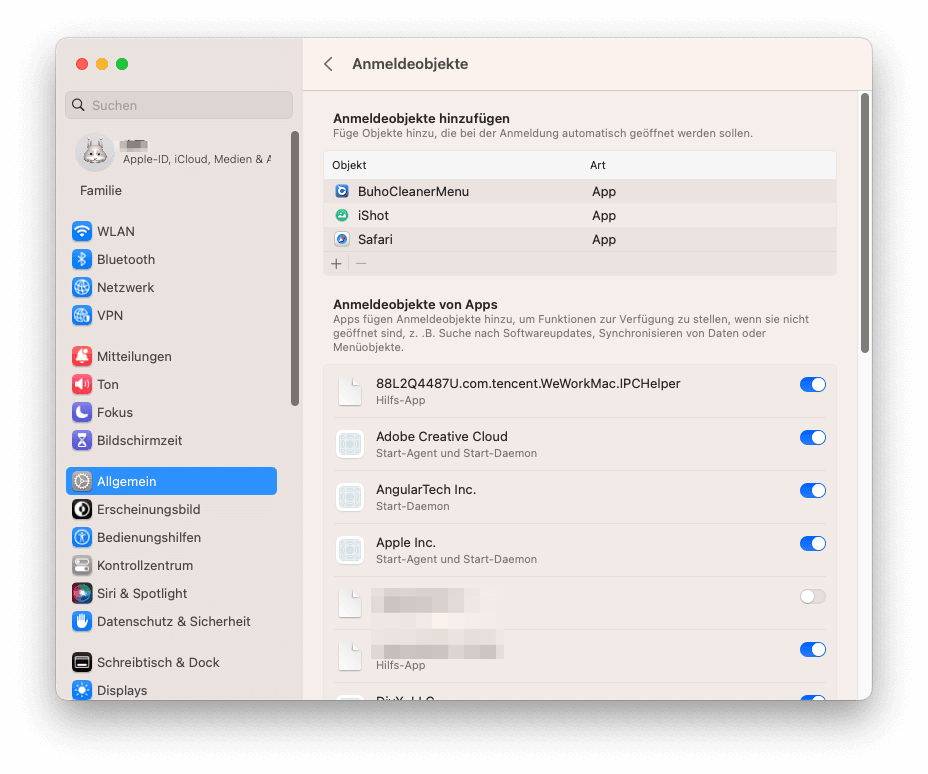Select the iShot row
Image resolution: width=928 pixels, height=774 pixels.
(x=580, y=215)
